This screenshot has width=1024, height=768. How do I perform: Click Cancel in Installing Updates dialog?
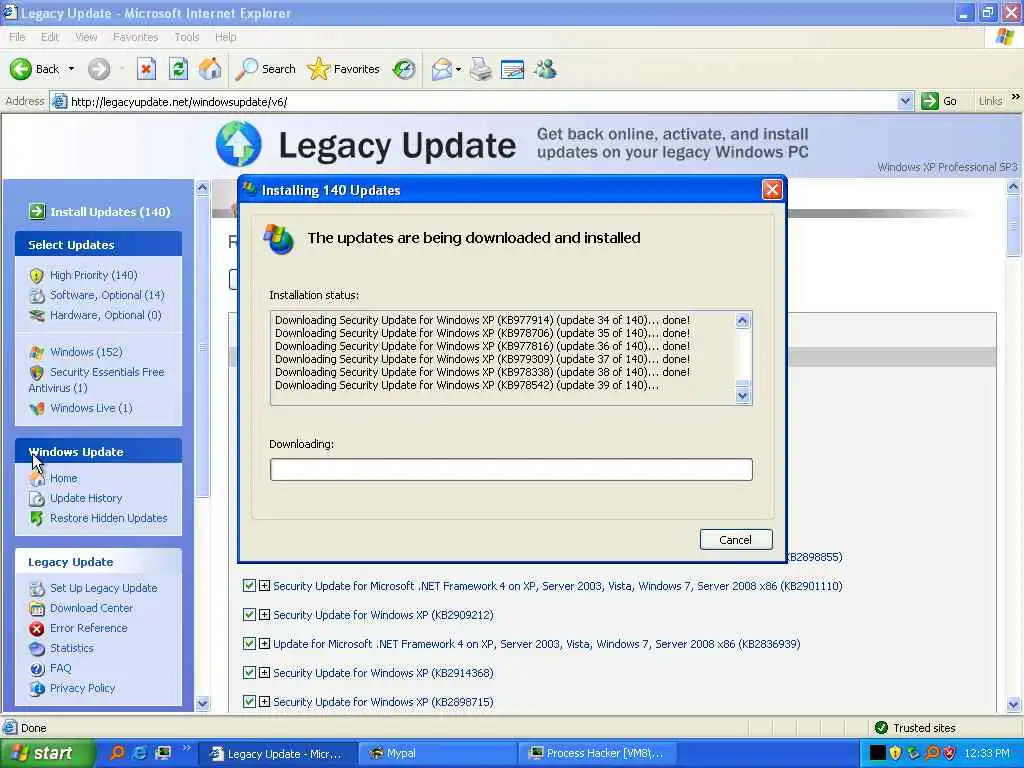click(736, 539)
